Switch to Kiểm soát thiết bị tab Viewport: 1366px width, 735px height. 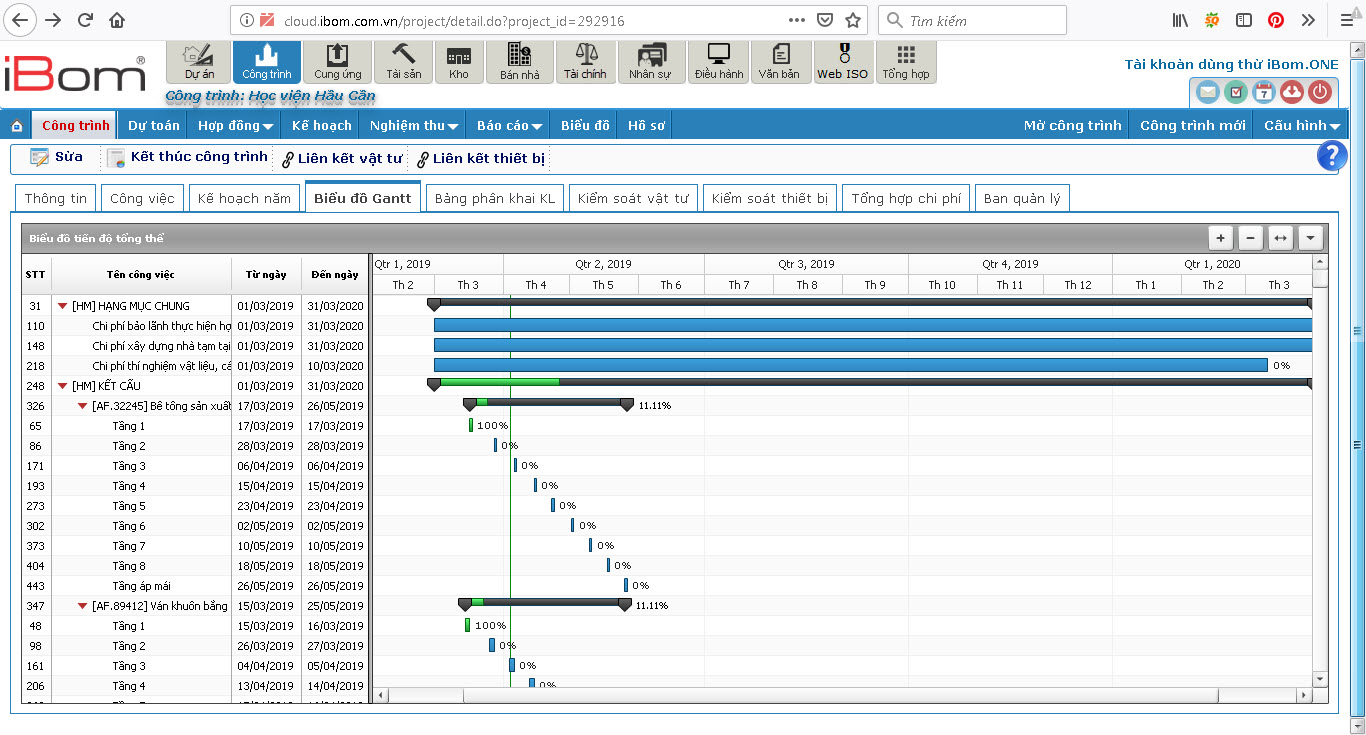(770, 198)
